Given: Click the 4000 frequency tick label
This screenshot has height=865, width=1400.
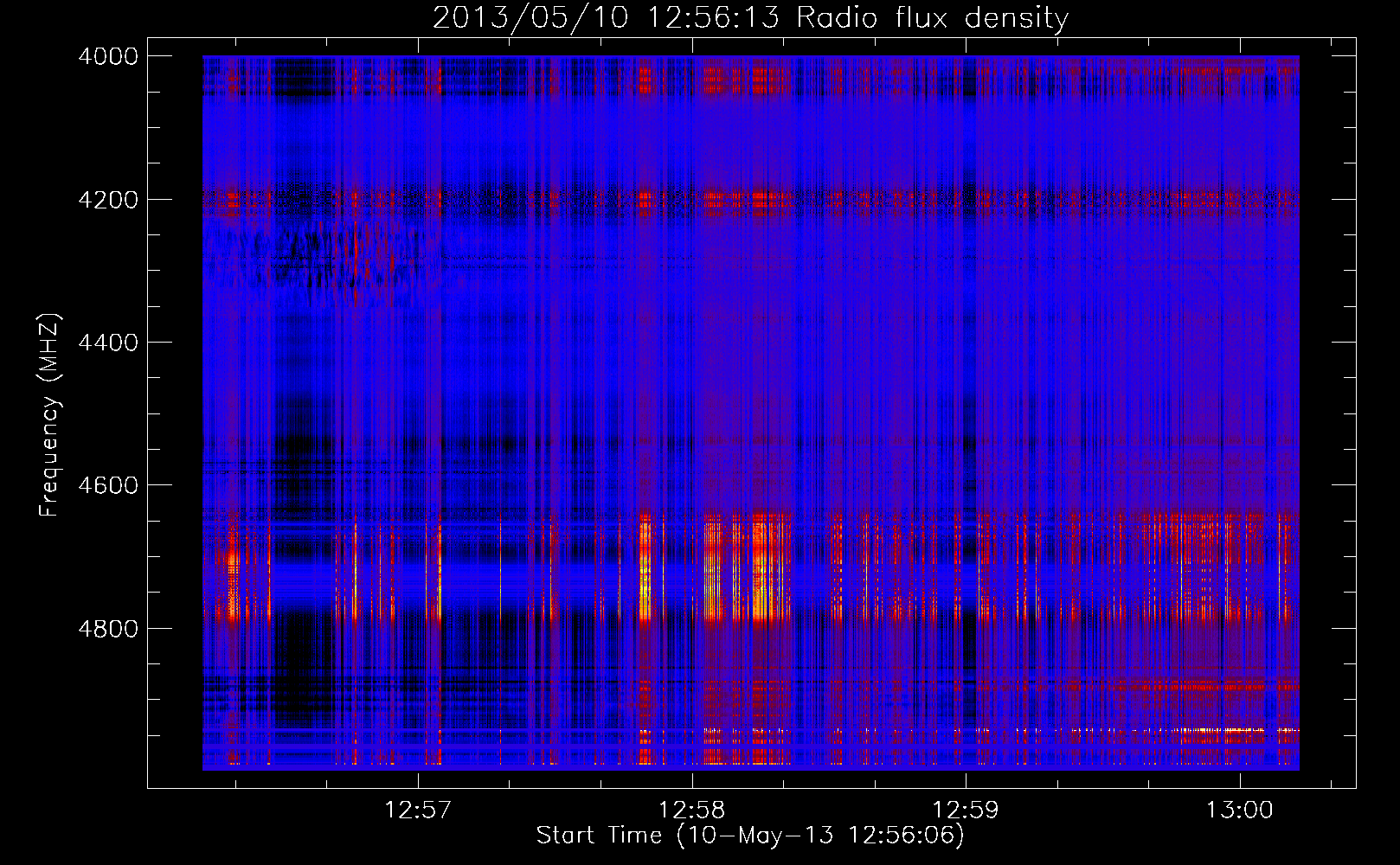Looking at the screenshot, I should point(108,56).
